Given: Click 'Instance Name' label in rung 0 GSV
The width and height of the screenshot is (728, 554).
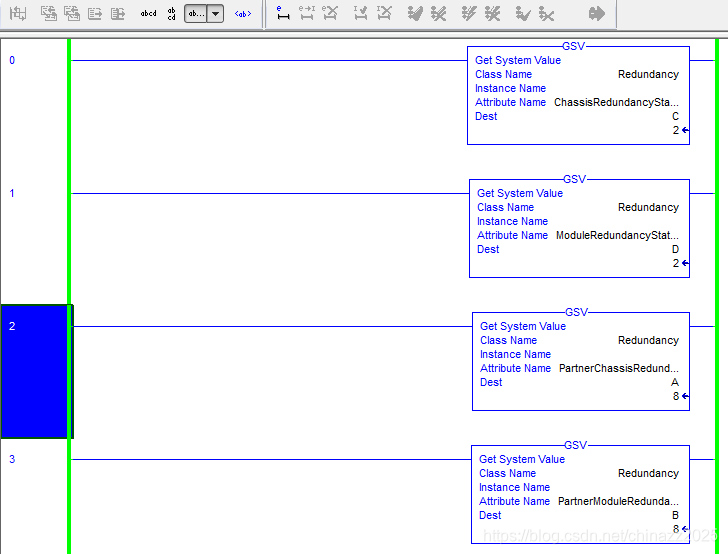Looking at the screenshot, I should coord(510,88).
